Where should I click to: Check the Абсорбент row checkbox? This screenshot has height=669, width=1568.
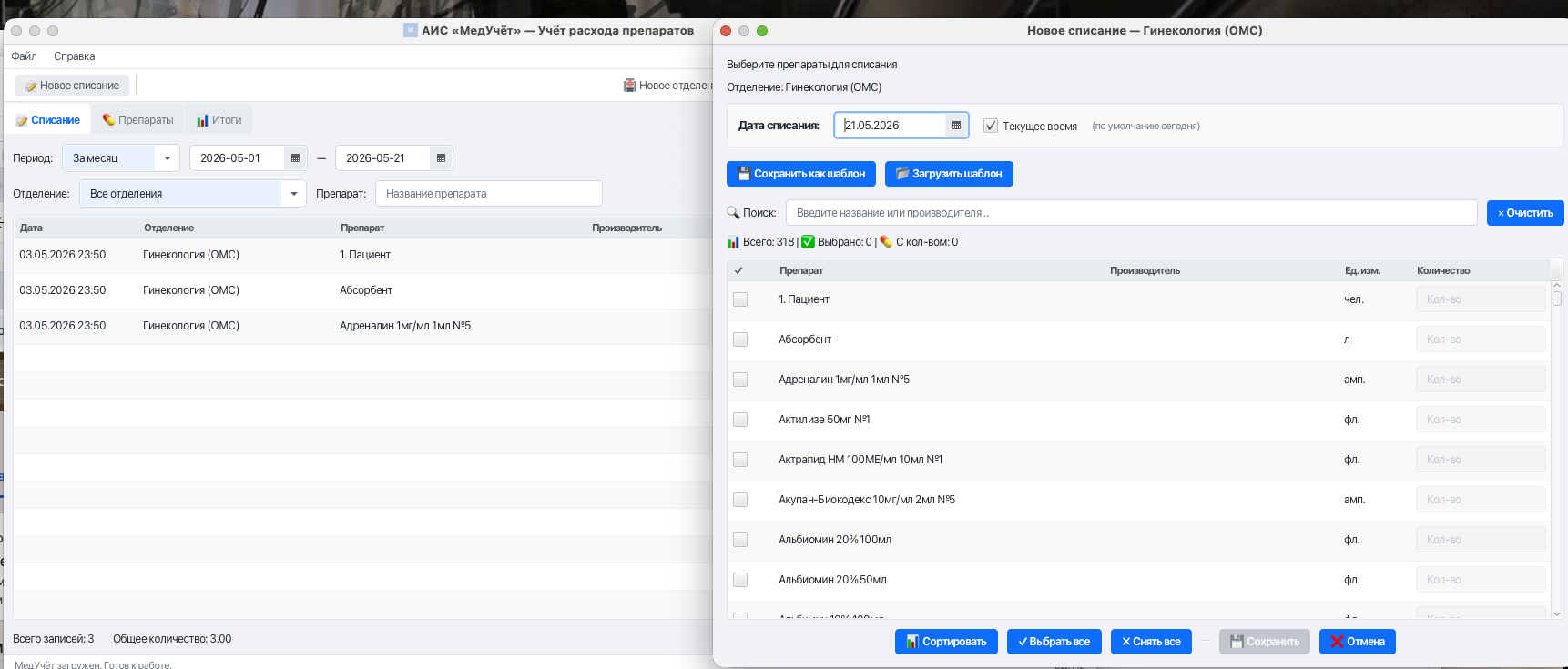pos(740,340)
